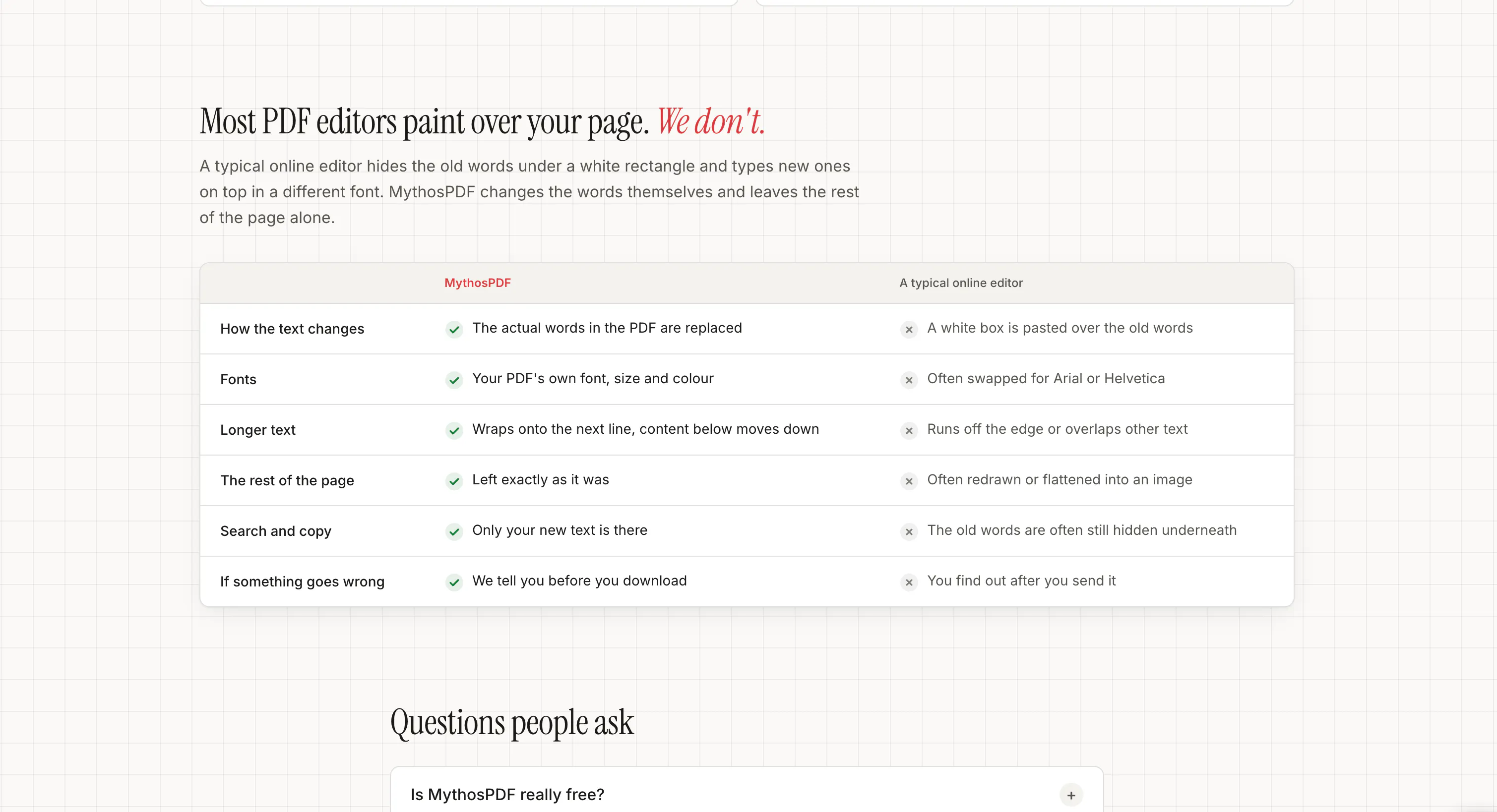Click the green check icon beside 'Your PDF's own font, size and colour'
Viewport: 1497px width, 812px height.
[454, 380]
